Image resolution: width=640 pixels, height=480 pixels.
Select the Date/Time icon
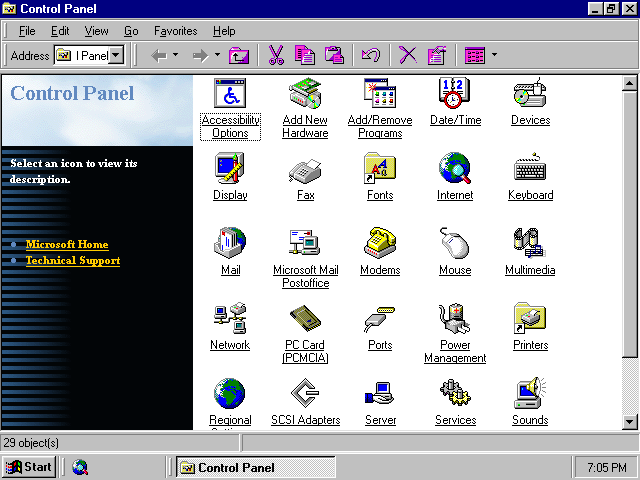(x=455, y=94)
